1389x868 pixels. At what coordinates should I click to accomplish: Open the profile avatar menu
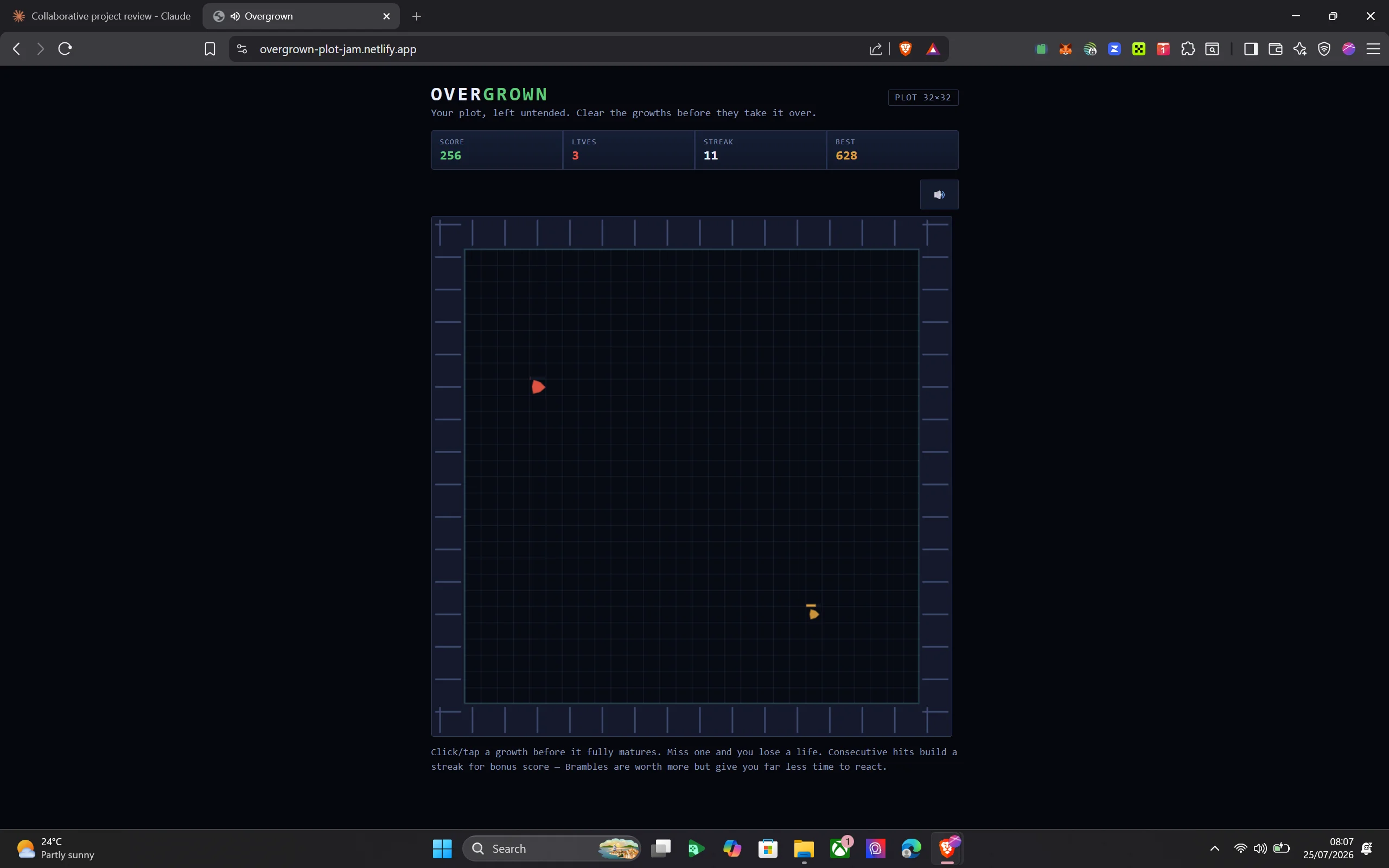[x=1349, y=49]
